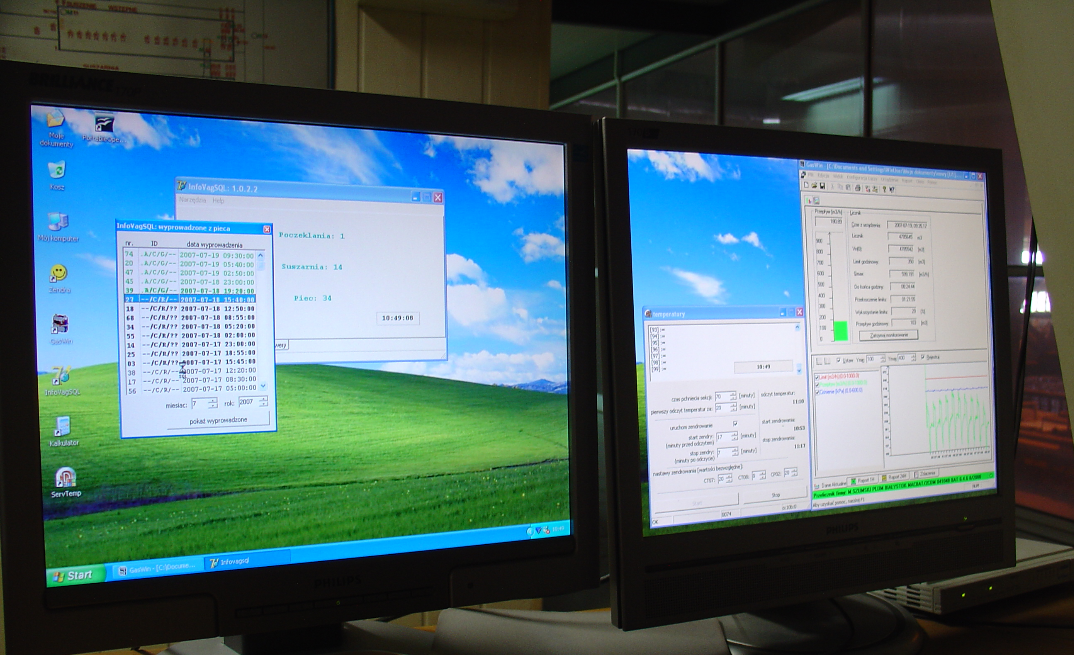Select row 20 dated 2007-07-19 05:40:00
Viewport: 1074px width, 655px height.
189,264
